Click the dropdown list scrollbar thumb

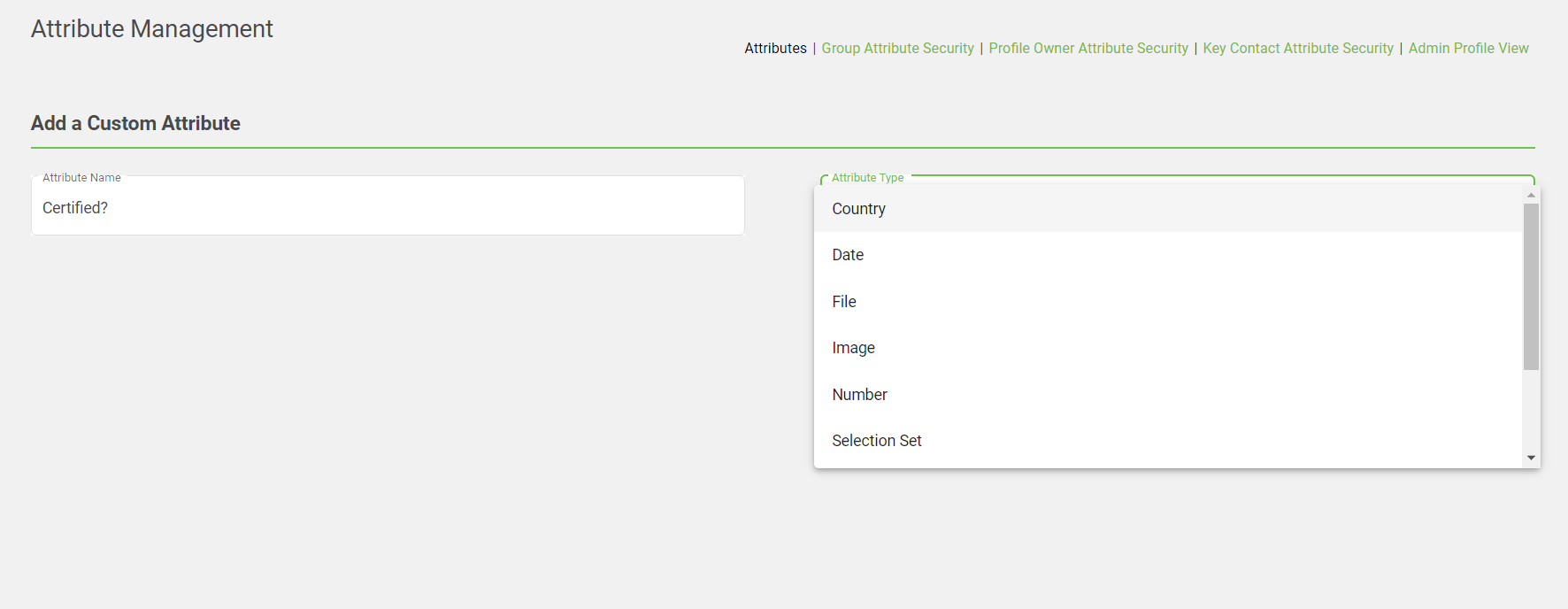[1531, 287]
